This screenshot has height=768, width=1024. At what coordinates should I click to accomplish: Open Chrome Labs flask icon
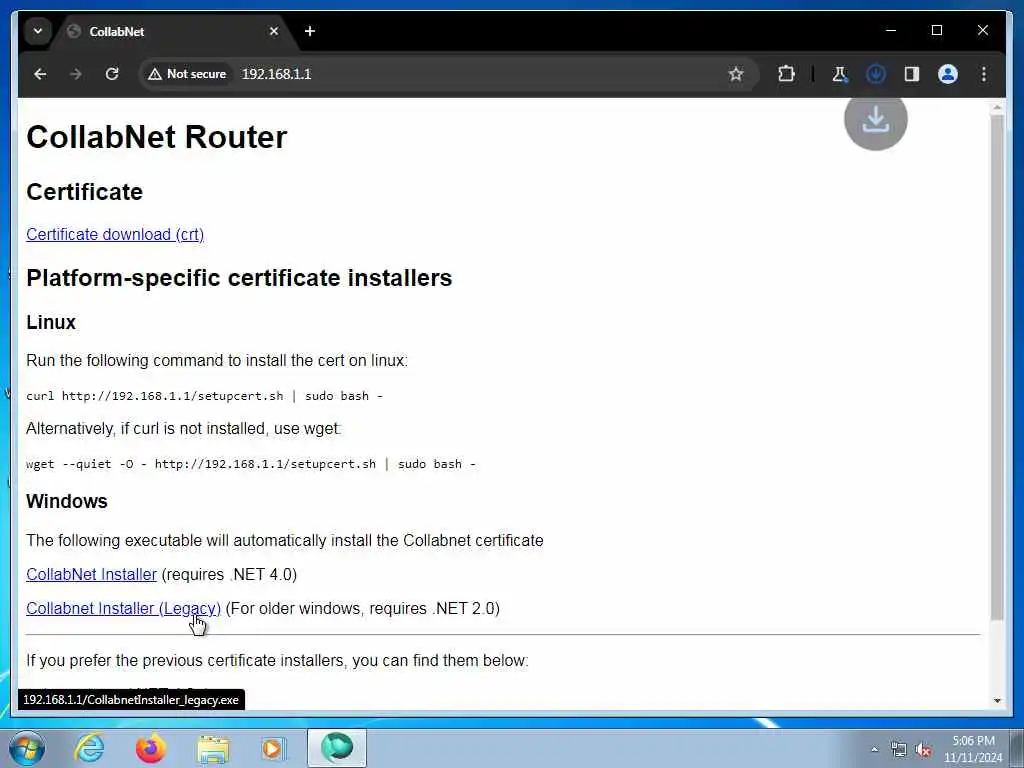tap(840, 74)
